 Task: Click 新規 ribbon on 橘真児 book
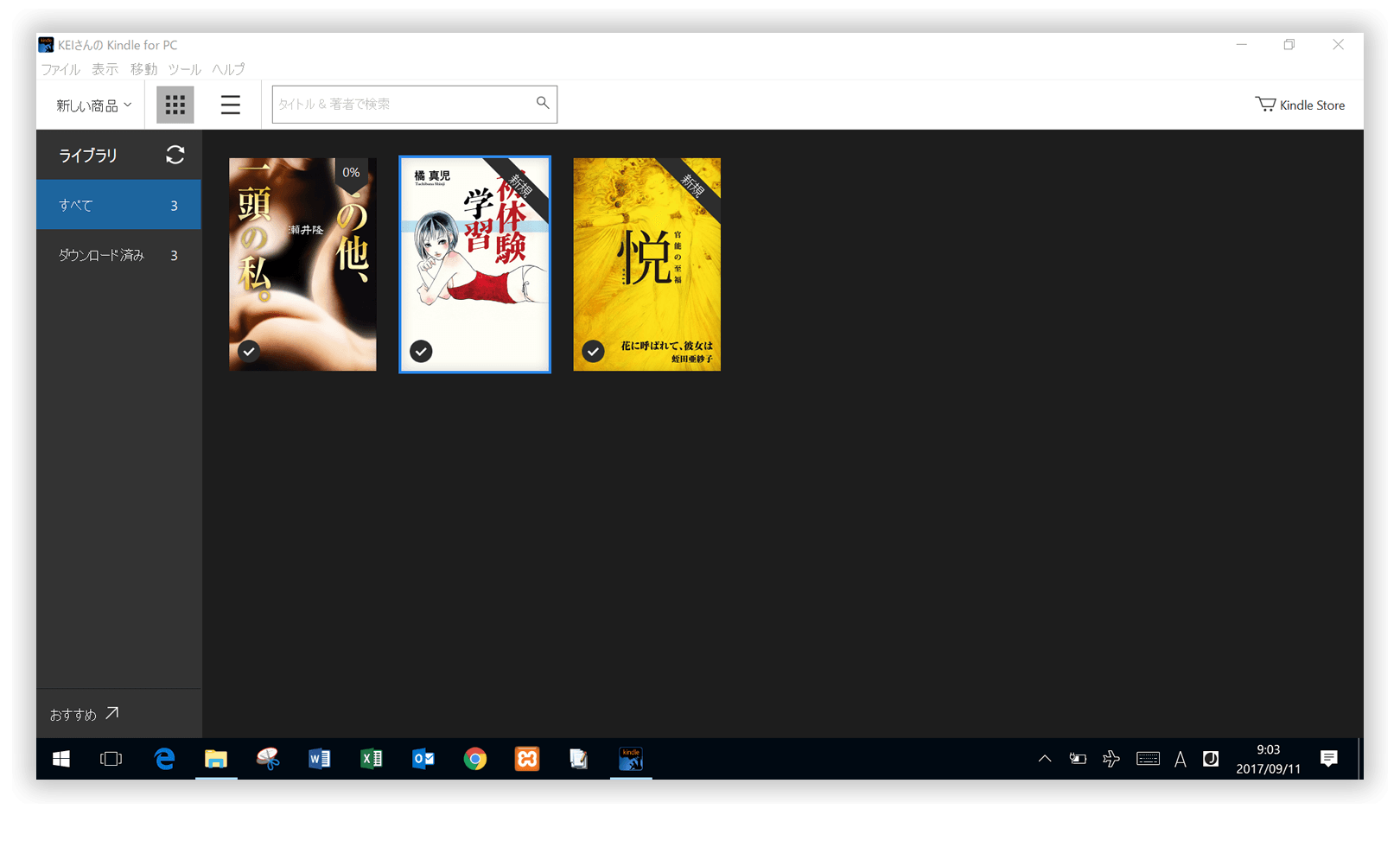coord(521,184)
